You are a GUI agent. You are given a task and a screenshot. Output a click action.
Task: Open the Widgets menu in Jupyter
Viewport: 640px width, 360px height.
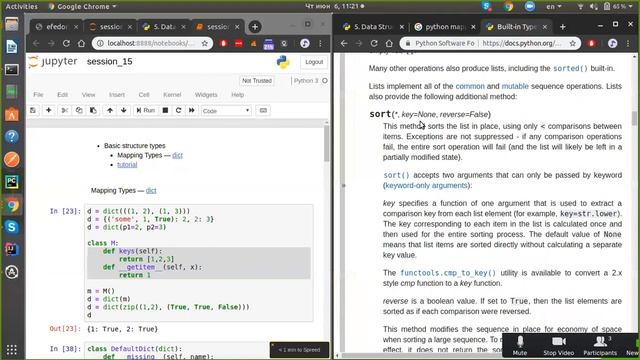point(206,95)
